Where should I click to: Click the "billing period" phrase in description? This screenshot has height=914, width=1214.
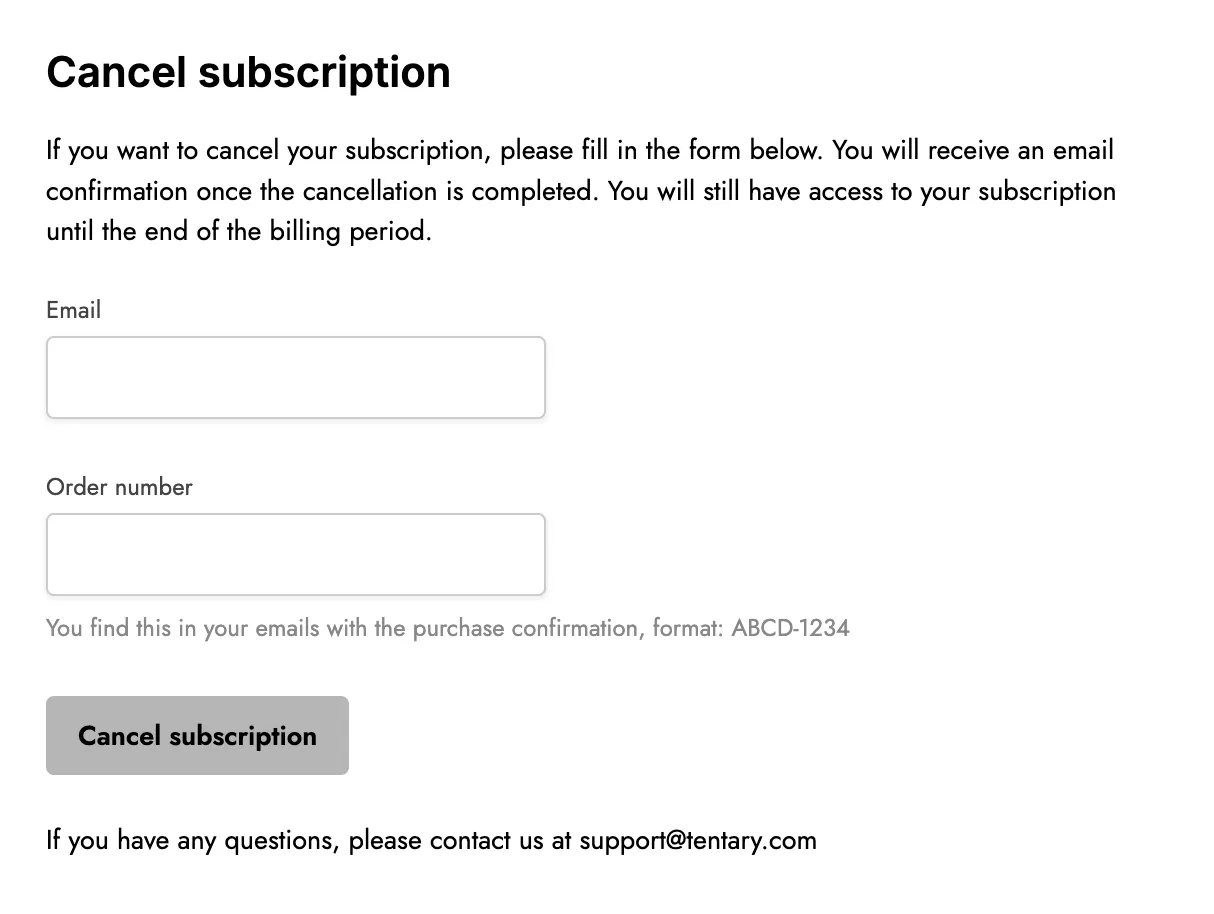pyautogui.click(x=350, y=231)
